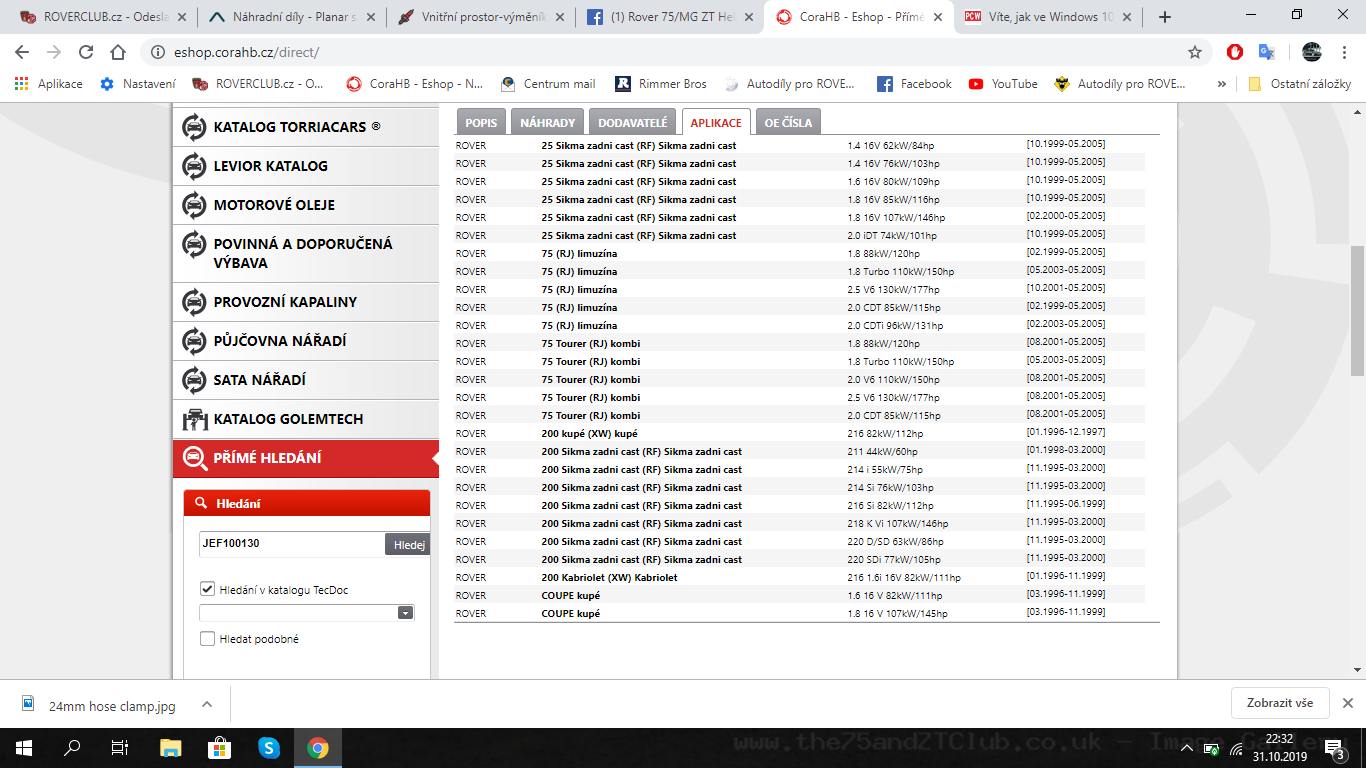Screen dimensions: 1366x768
Task: Open the Sata nářadí sidebar icon
Action: 194,380
